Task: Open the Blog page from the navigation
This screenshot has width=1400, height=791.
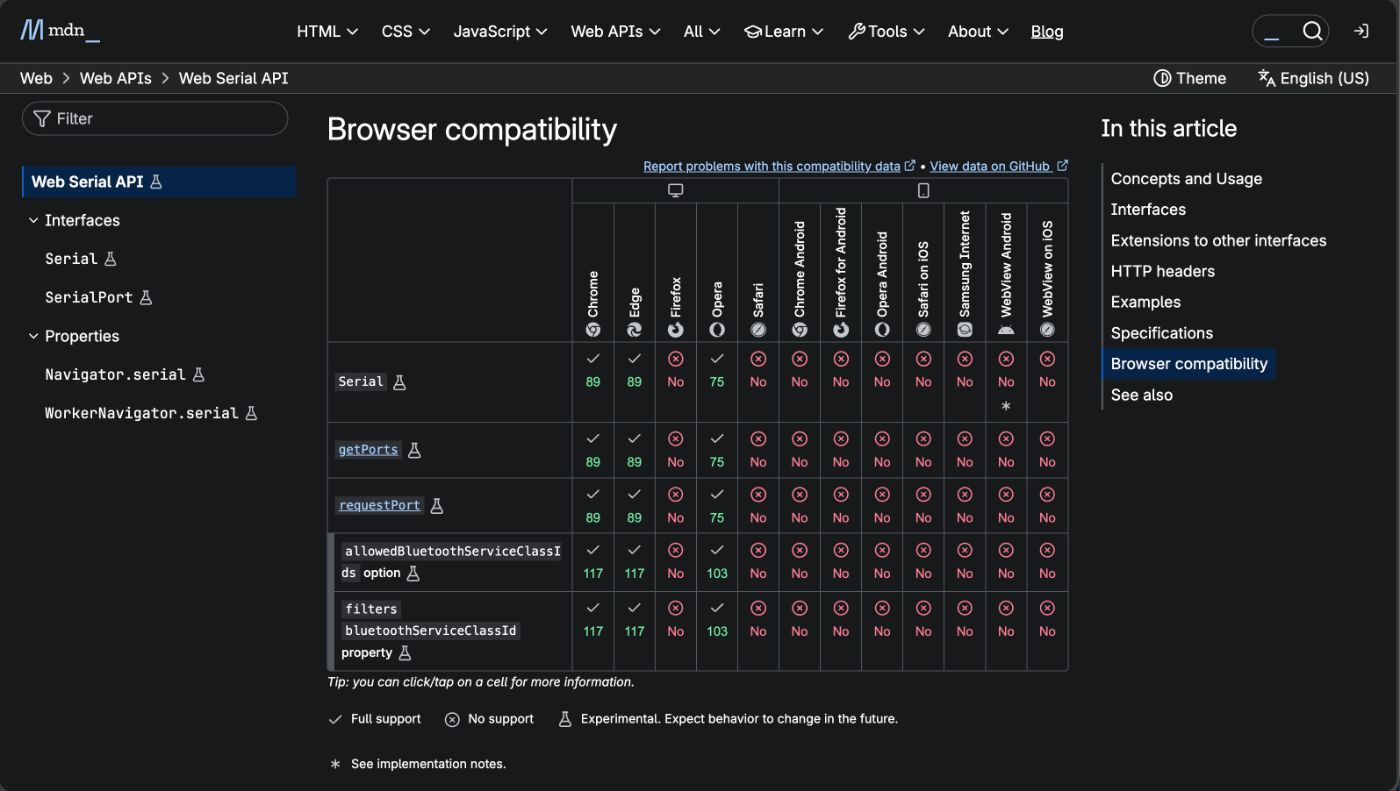Action: [x=1047, y=31]
